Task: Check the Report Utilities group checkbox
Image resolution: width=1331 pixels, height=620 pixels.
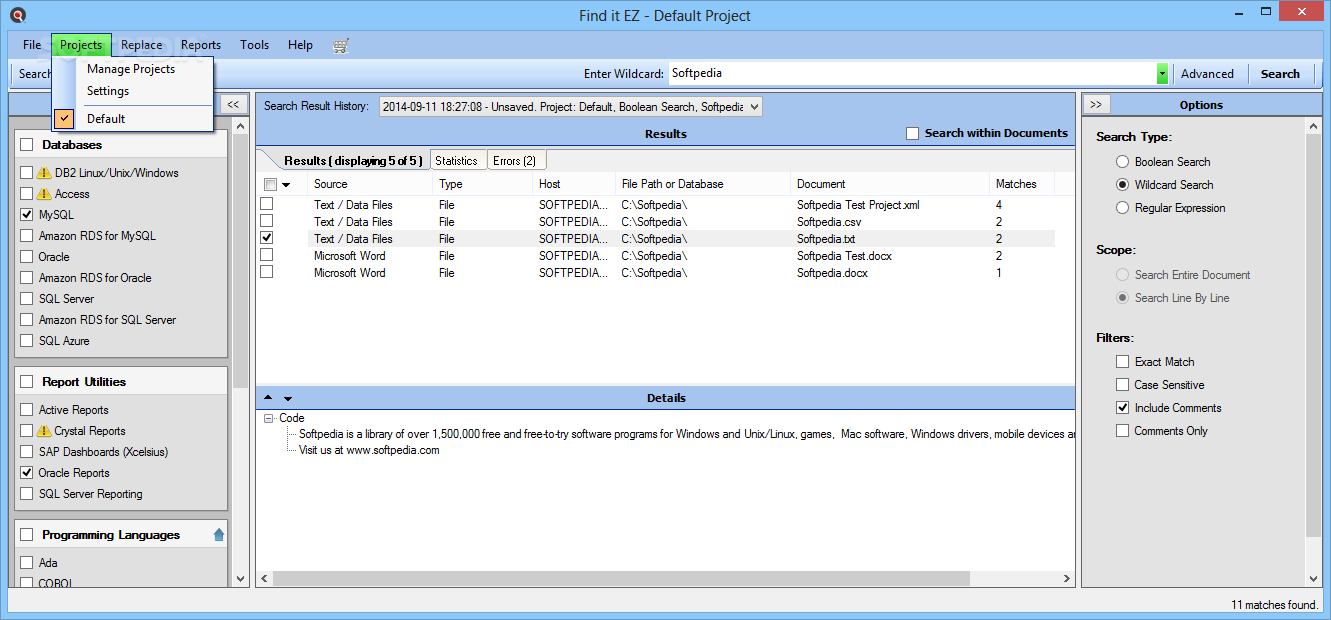Action: coord(27,382)
